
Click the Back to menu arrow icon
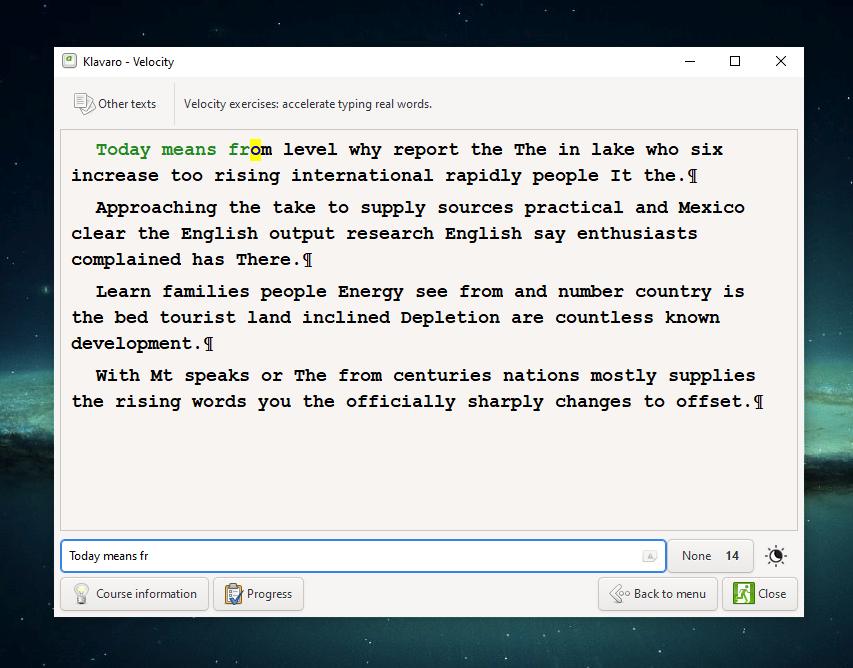[x=620, y=593]
